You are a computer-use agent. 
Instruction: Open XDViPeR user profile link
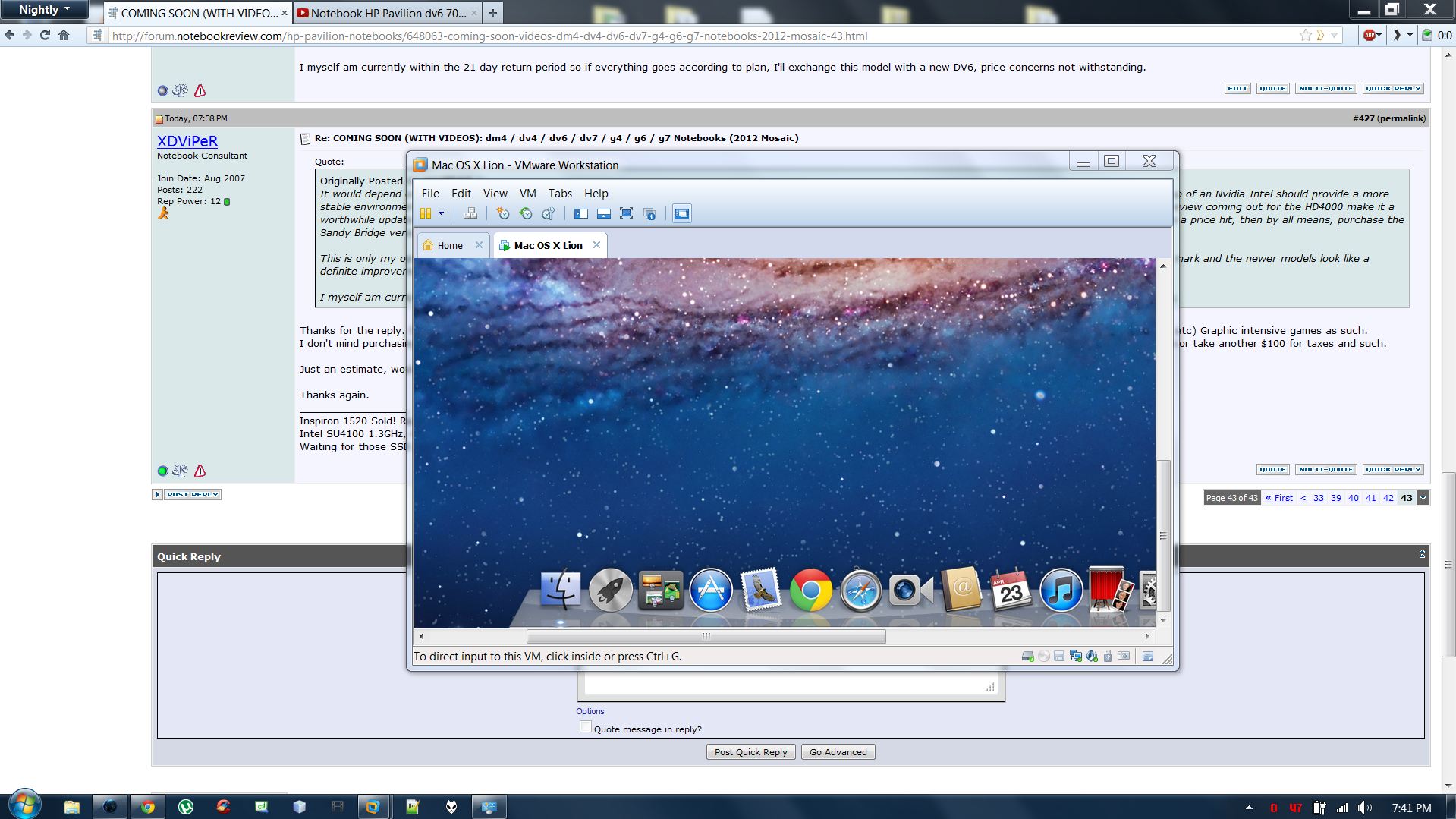tap(187, 141)
